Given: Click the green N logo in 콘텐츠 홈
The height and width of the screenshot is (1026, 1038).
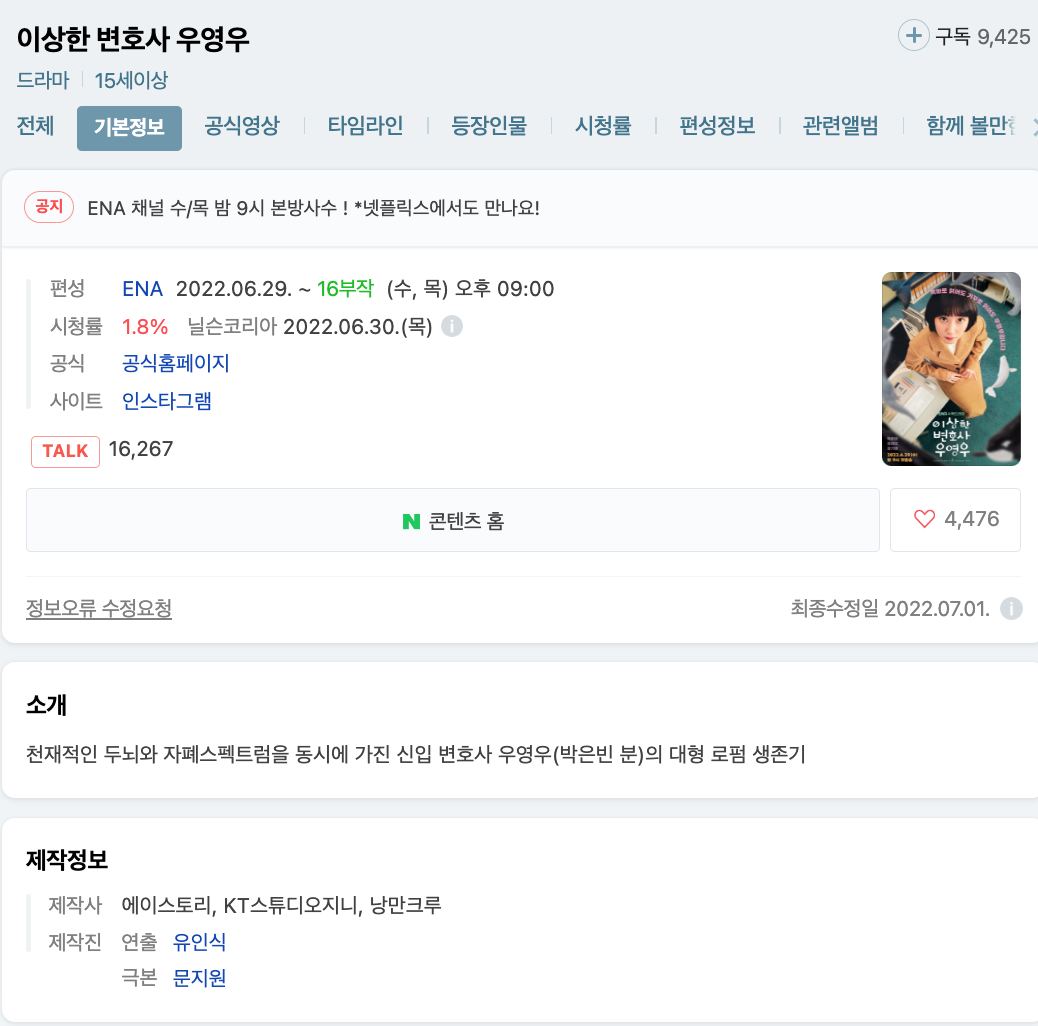Looking at the screenshot, I should 411,522.
